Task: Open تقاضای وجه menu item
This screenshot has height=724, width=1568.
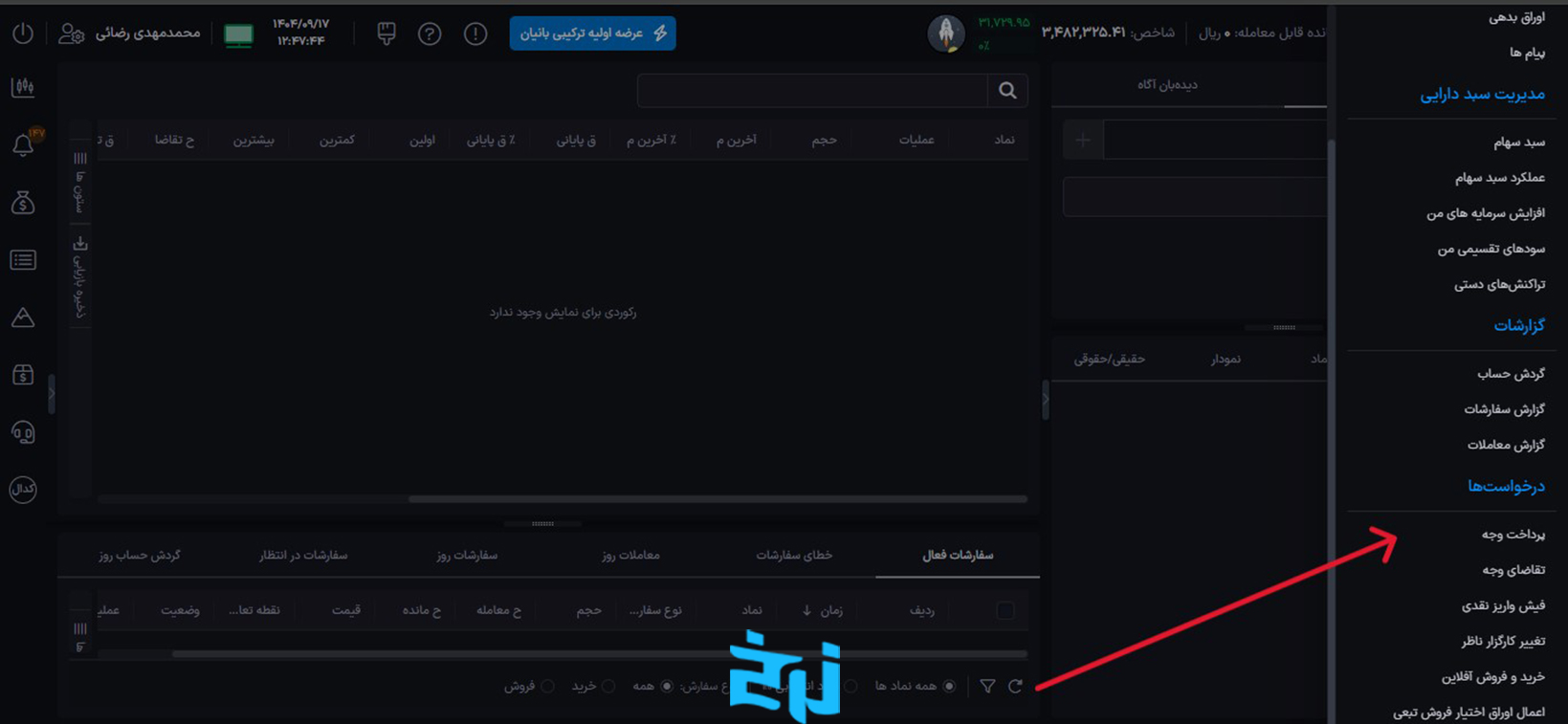Action: click(x=1513, y=570)
